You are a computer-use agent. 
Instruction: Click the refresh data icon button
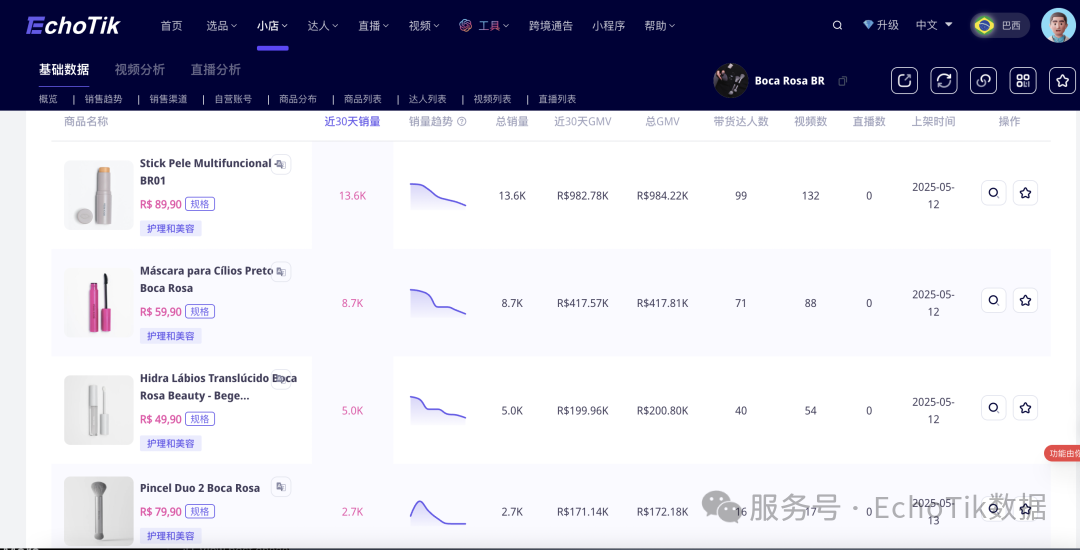click(944, 81)
